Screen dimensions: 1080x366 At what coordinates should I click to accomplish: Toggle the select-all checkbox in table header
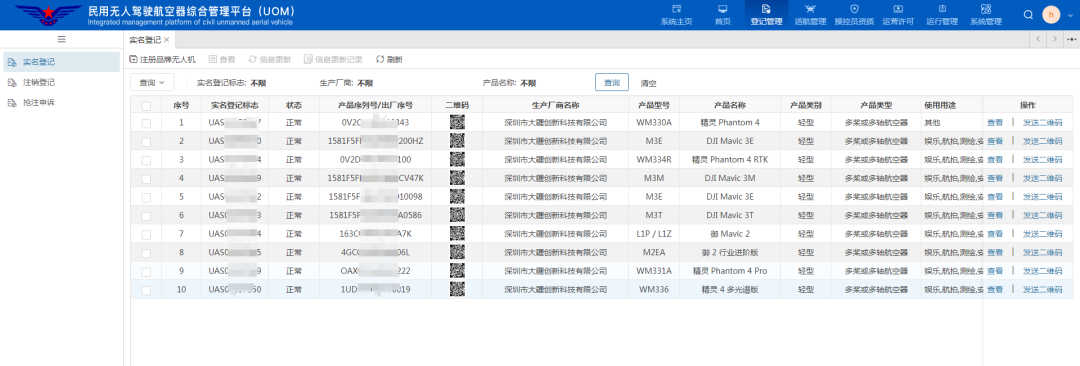coord(146,105)
